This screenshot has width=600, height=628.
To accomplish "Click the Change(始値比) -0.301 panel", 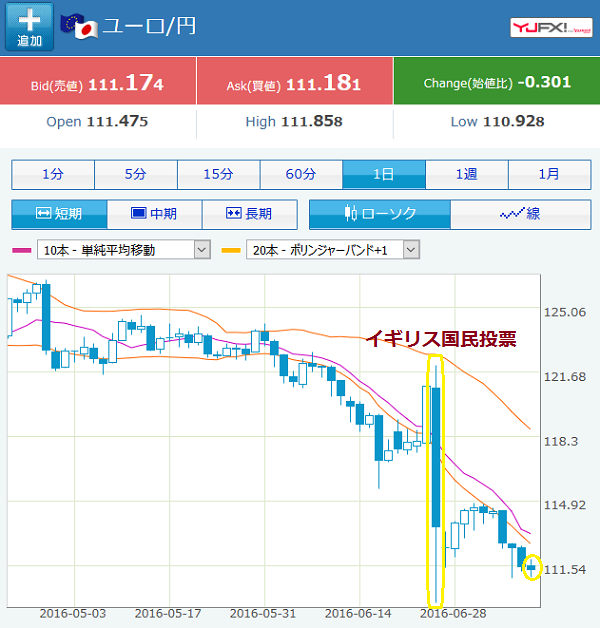I will point(497,81).
